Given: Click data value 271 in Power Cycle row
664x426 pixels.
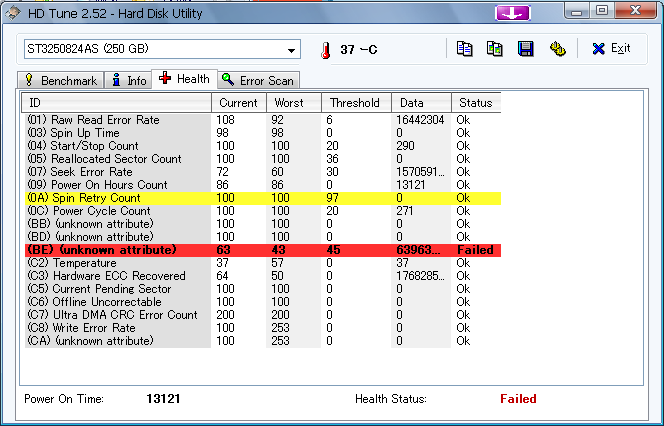Looking at the screenshot, I should point(404,211).
